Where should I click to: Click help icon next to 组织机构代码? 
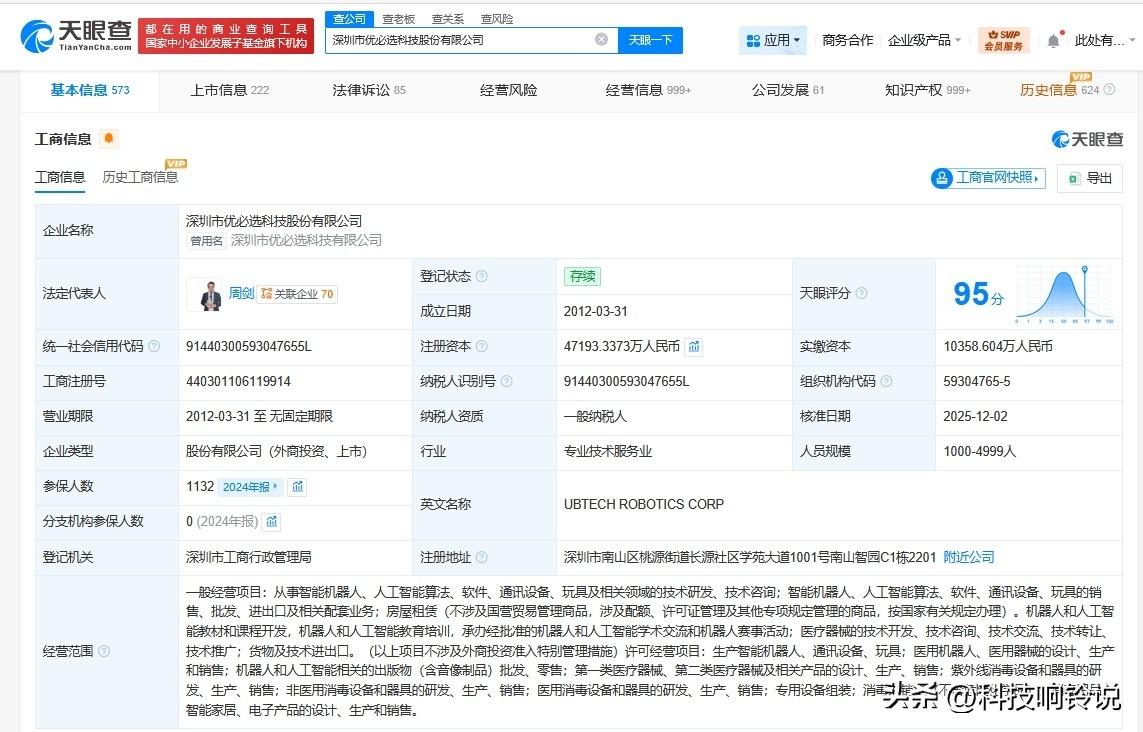tap(886, 381)
